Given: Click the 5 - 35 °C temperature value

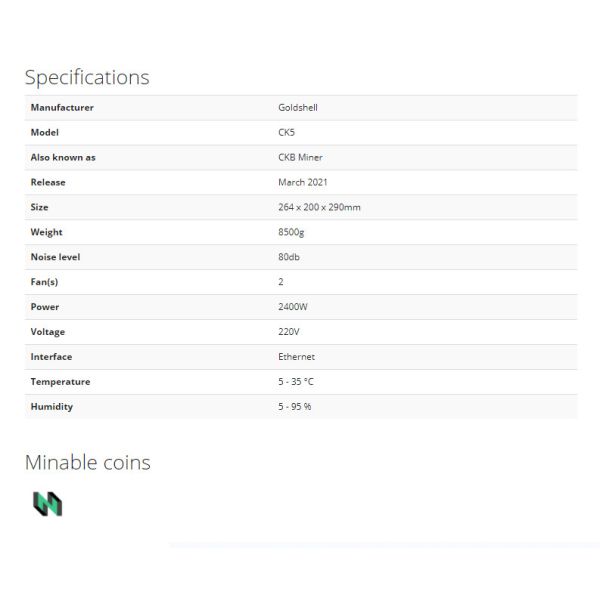Looking at the screenshot, I should point(298,382).
